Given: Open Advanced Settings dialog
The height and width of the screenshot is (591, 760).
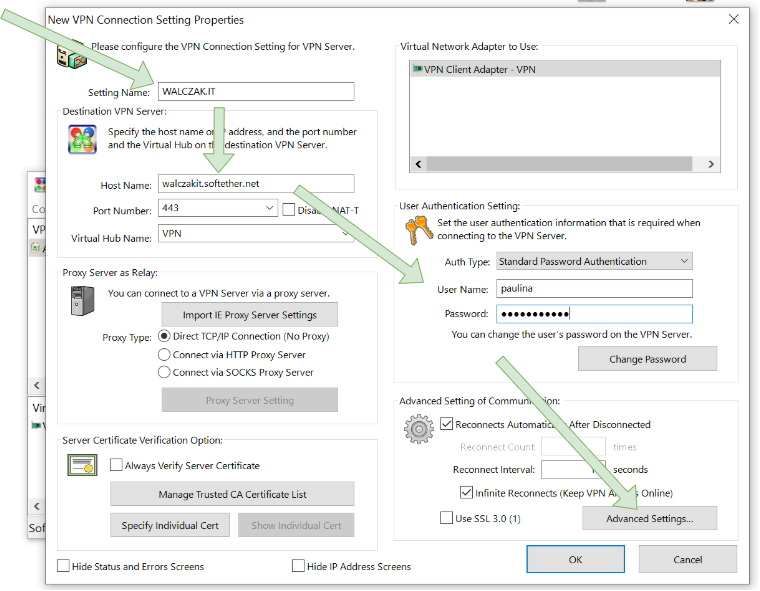Looking at the screenshot, I should [649, 518].
